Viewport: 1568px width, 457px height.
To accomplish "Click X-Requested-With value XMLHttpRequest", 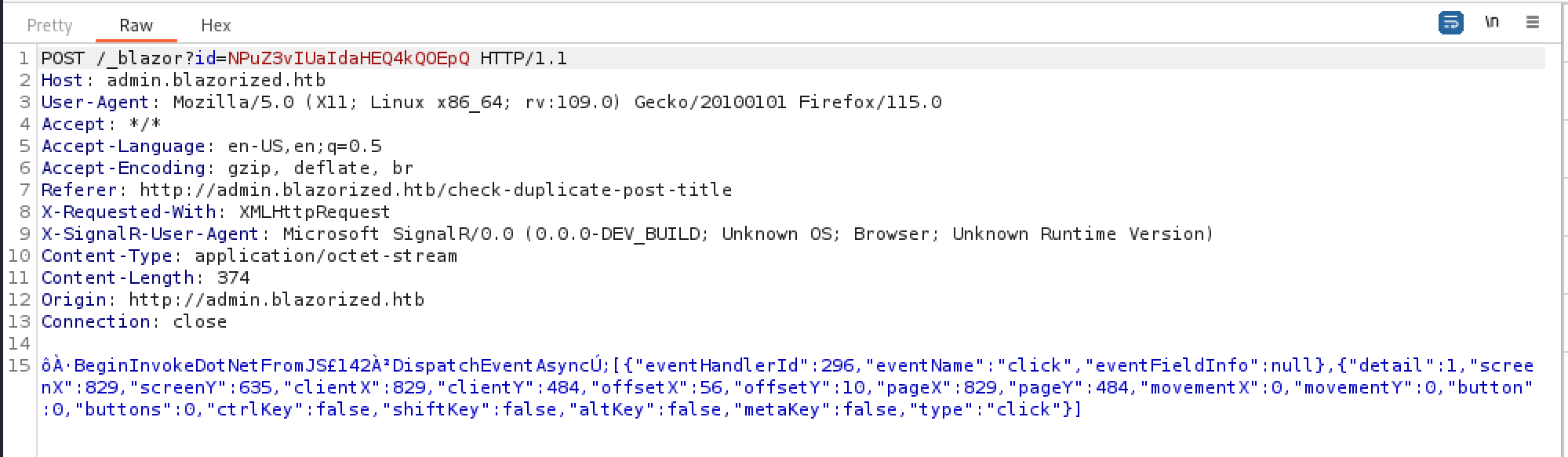I will pyautogui.click(x=314, y=212).
